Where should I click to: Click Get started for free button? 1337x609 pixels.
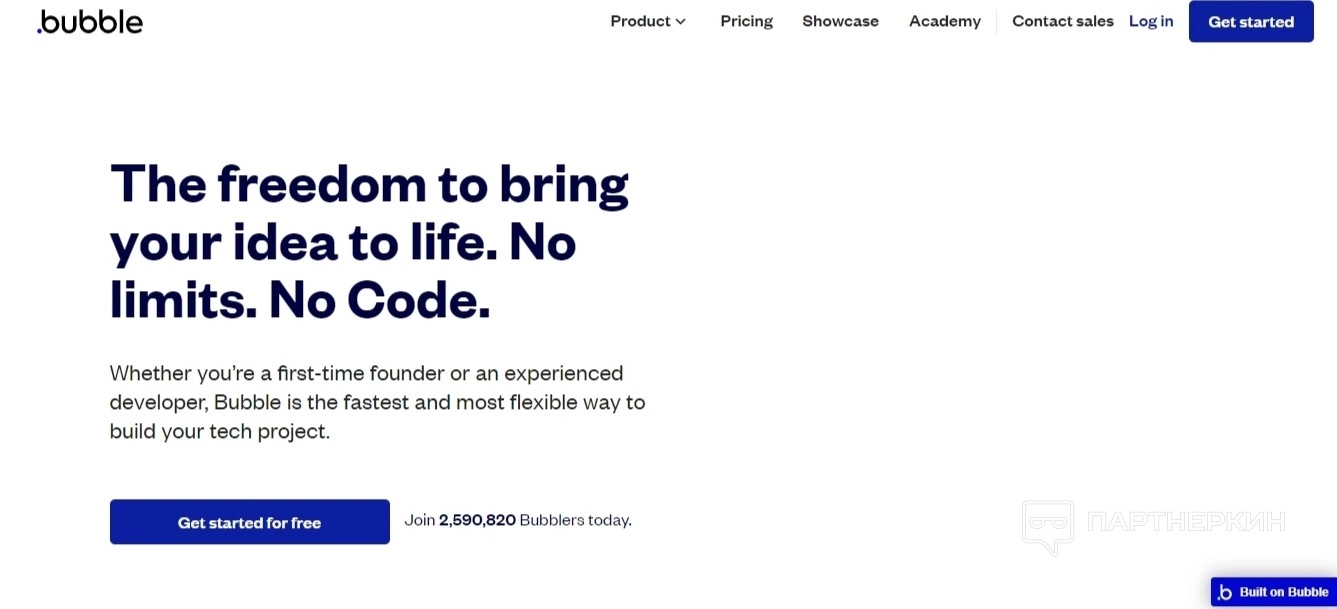click(x=250, y=522)
